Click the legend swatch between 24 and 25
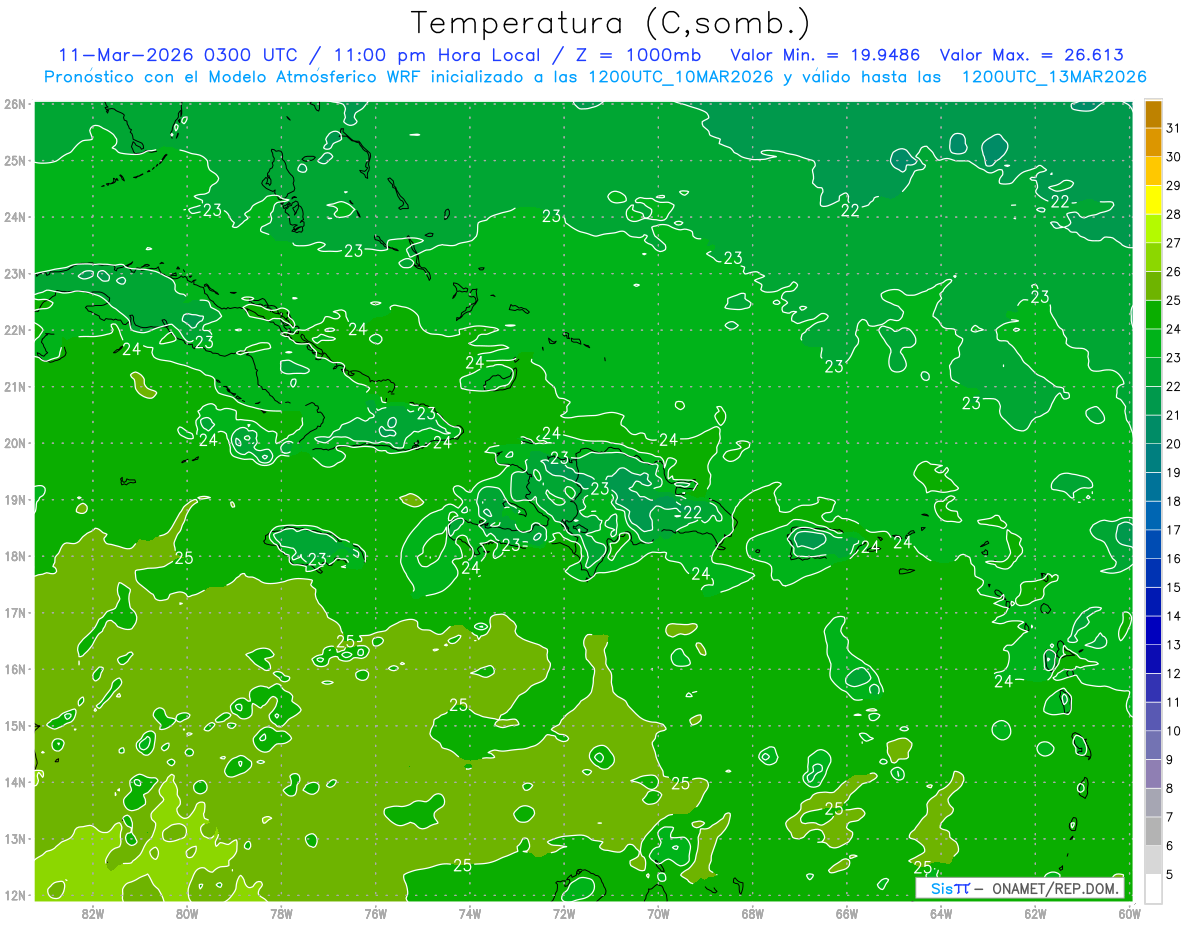The image size is (1200, 927). (x=1153, y=314)
